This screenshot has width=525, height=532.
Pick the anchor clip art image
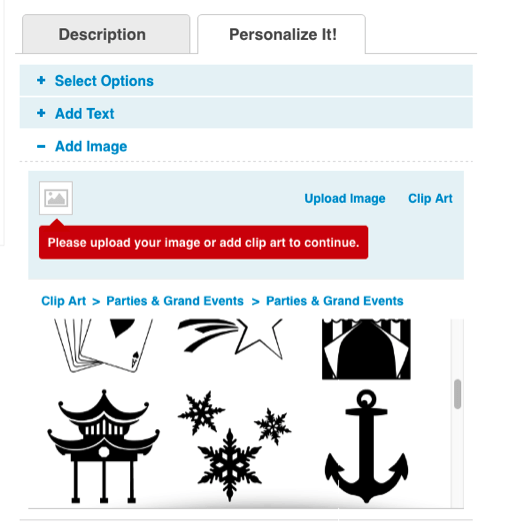point(367,446)
